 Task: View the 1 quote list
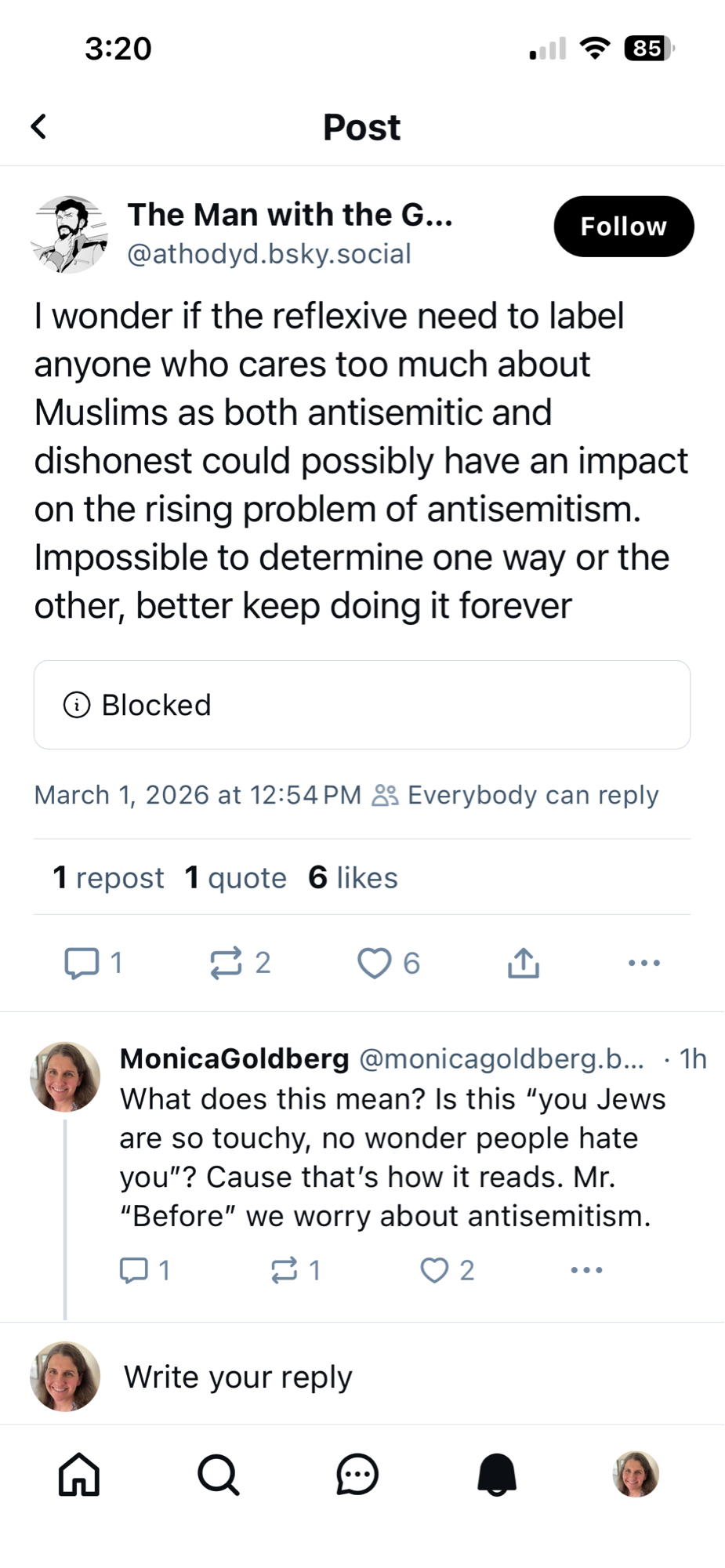(236, 877)
